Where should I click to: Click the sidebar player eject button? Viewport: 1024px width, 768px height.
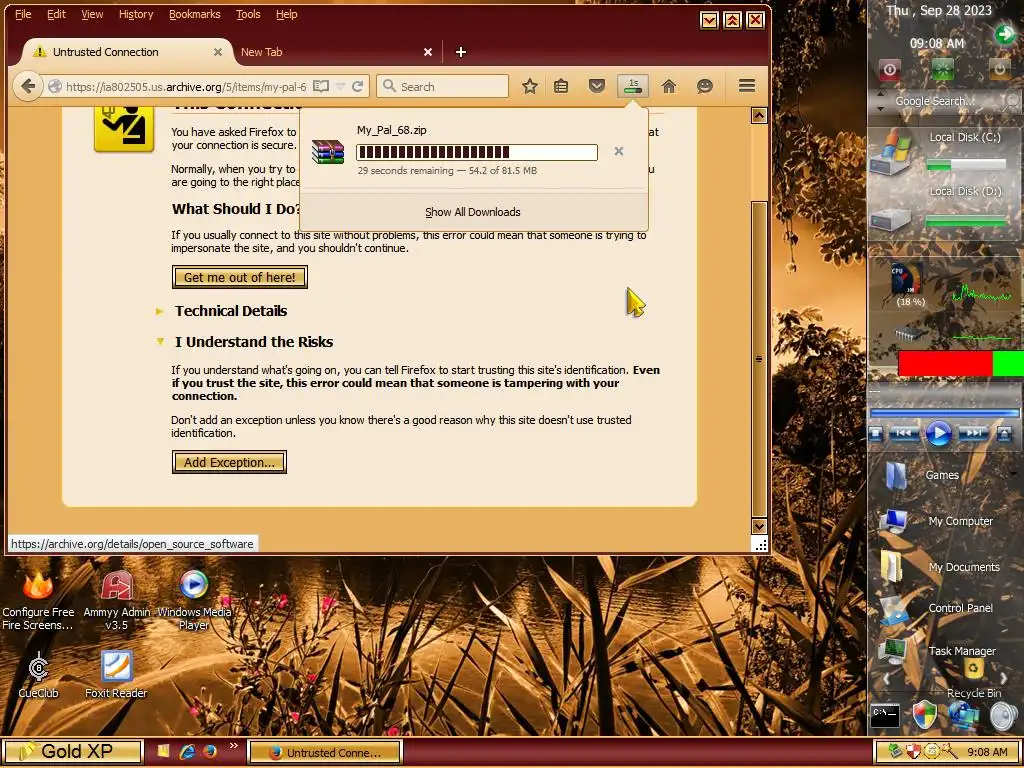(x=1004, y=433)
